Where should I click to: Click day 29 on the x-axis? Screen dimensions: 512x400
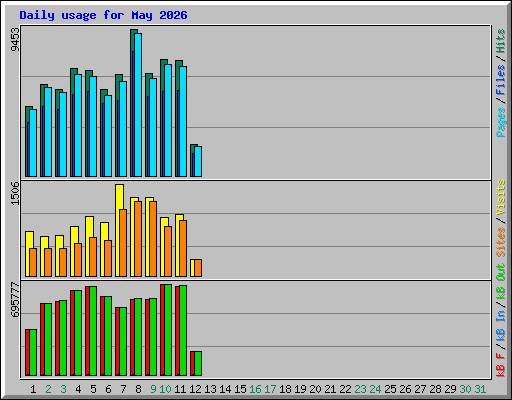click(x=450, y=389)
